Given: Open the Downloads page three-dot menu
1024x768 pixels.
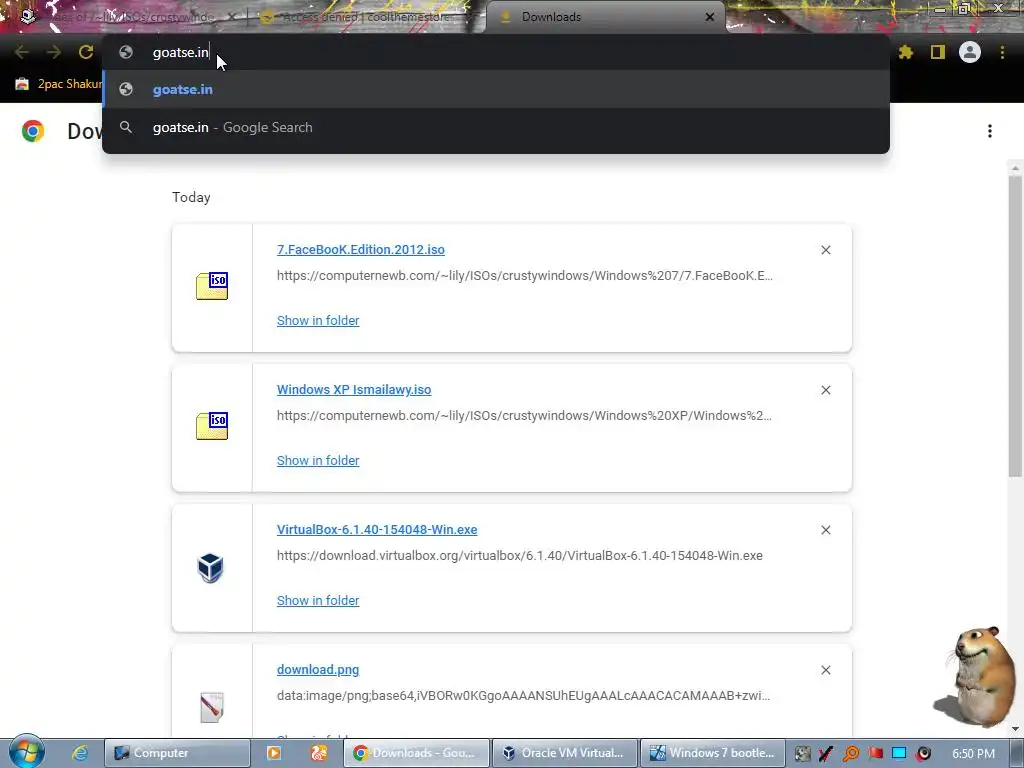Looking at the screenshot, I should pos(990,131).
